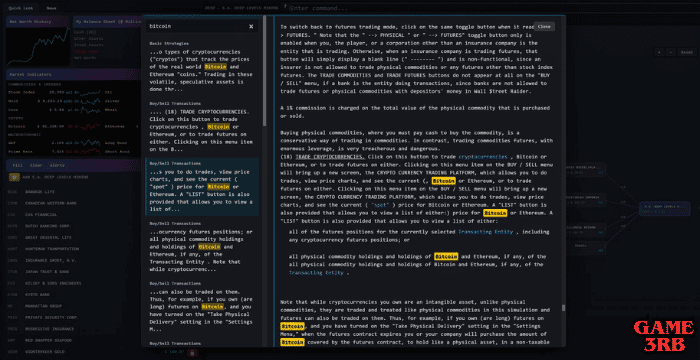
Task: Follow the 'Transacting Entity' link after 'currently selected'
Action: point(487,232)
